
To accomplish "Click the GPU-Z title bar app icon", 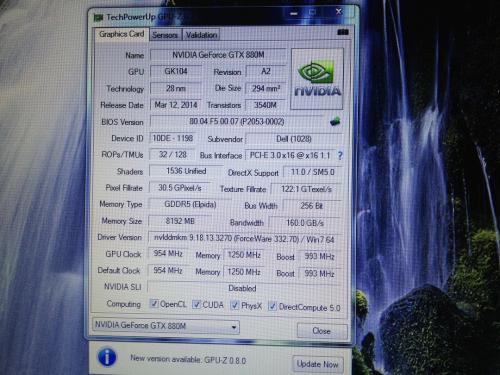I will click(x=98, y=17).
